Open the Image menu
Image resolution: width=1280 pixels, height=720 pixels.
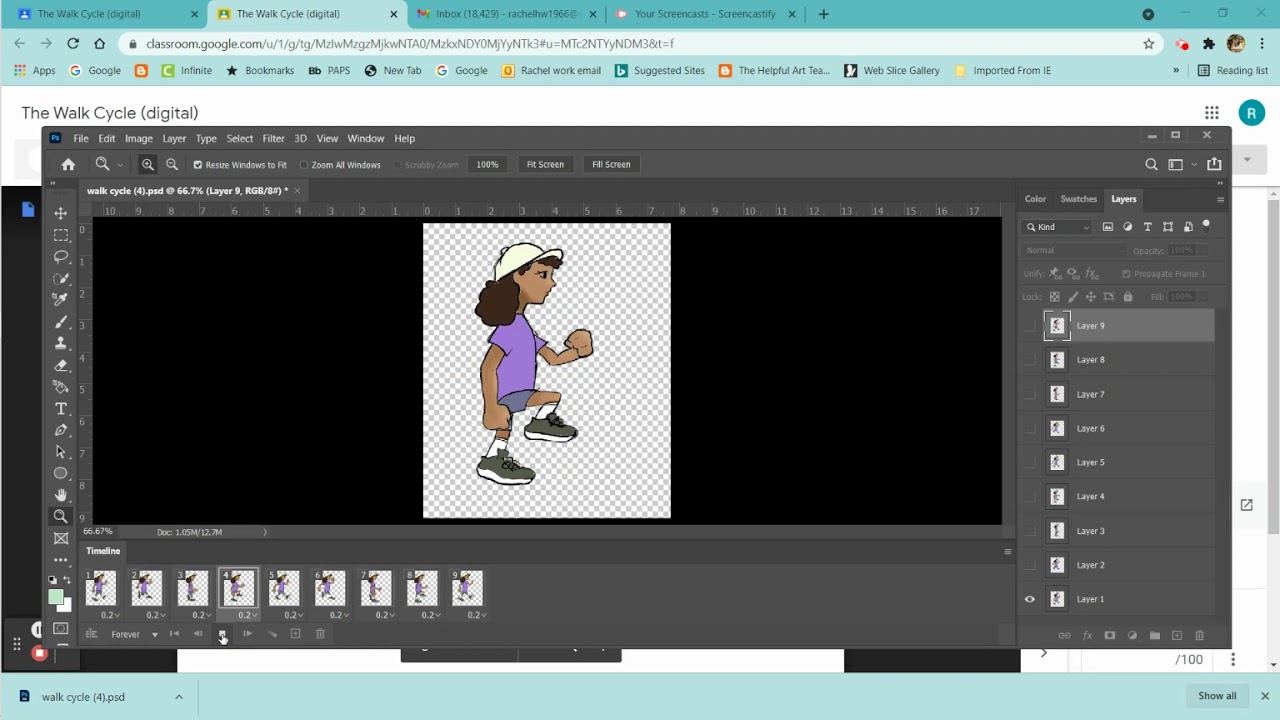[x=139, y=138]
